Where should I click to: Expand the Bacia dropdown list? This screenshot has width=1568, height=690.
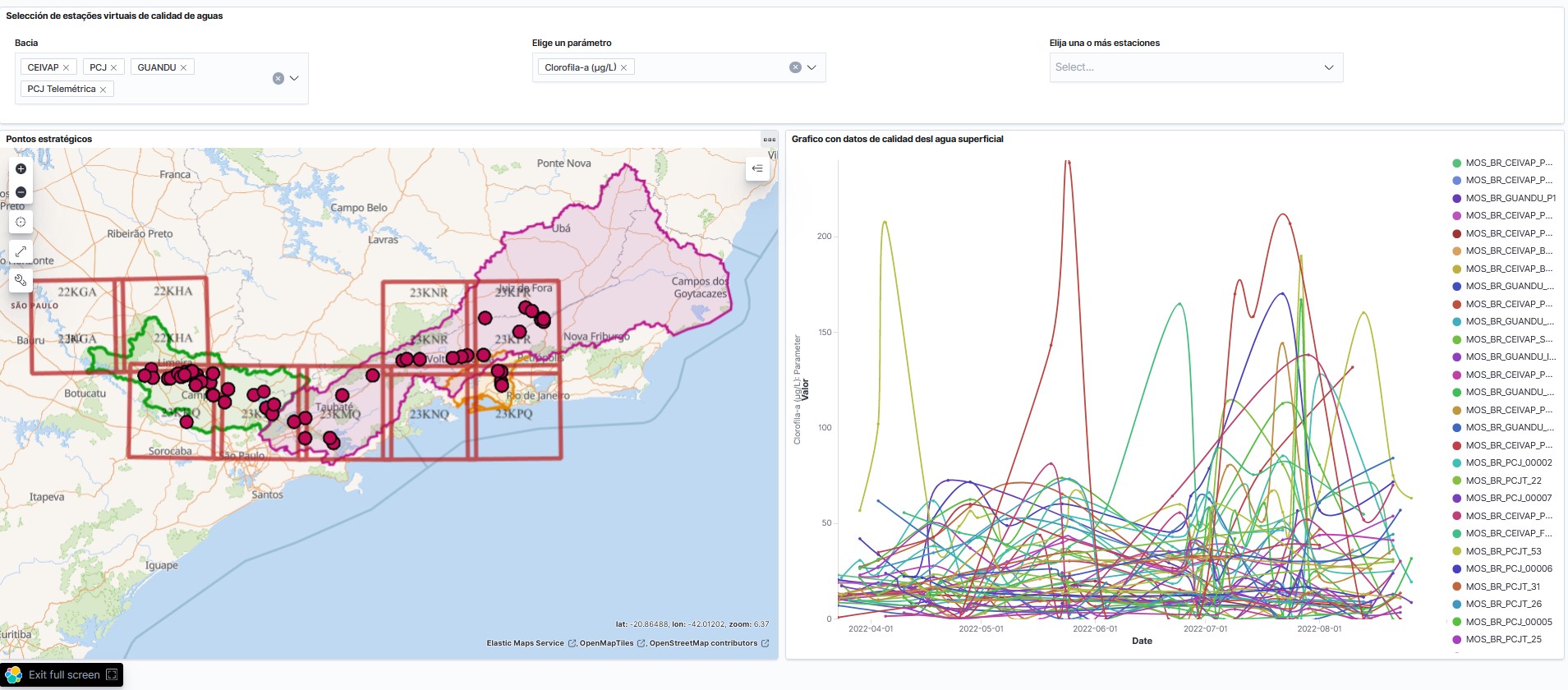click(x=295, y=79)
